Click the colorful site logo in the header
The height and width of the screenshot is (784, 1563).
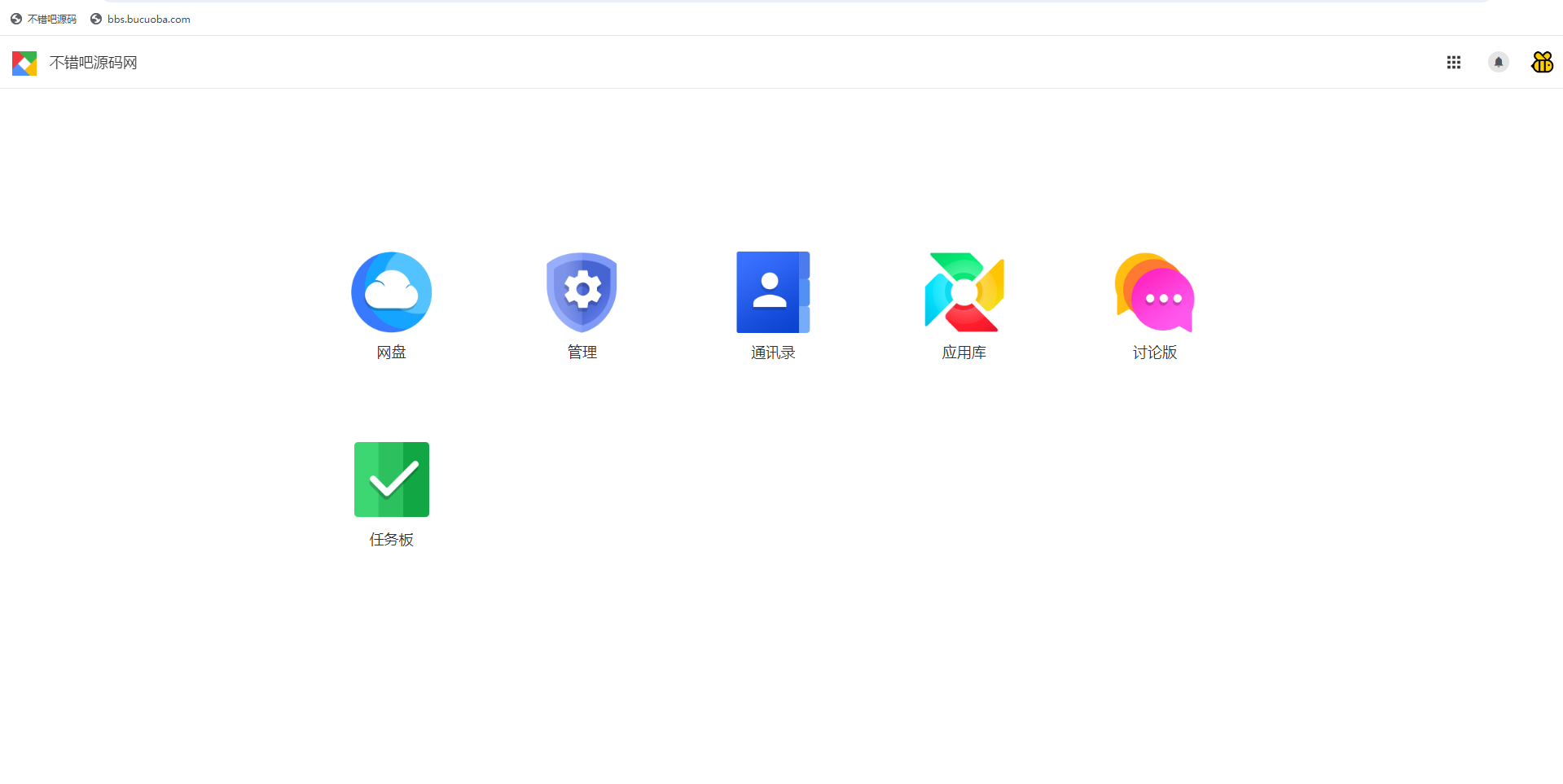pyautogui.click(x=24, y=63)
